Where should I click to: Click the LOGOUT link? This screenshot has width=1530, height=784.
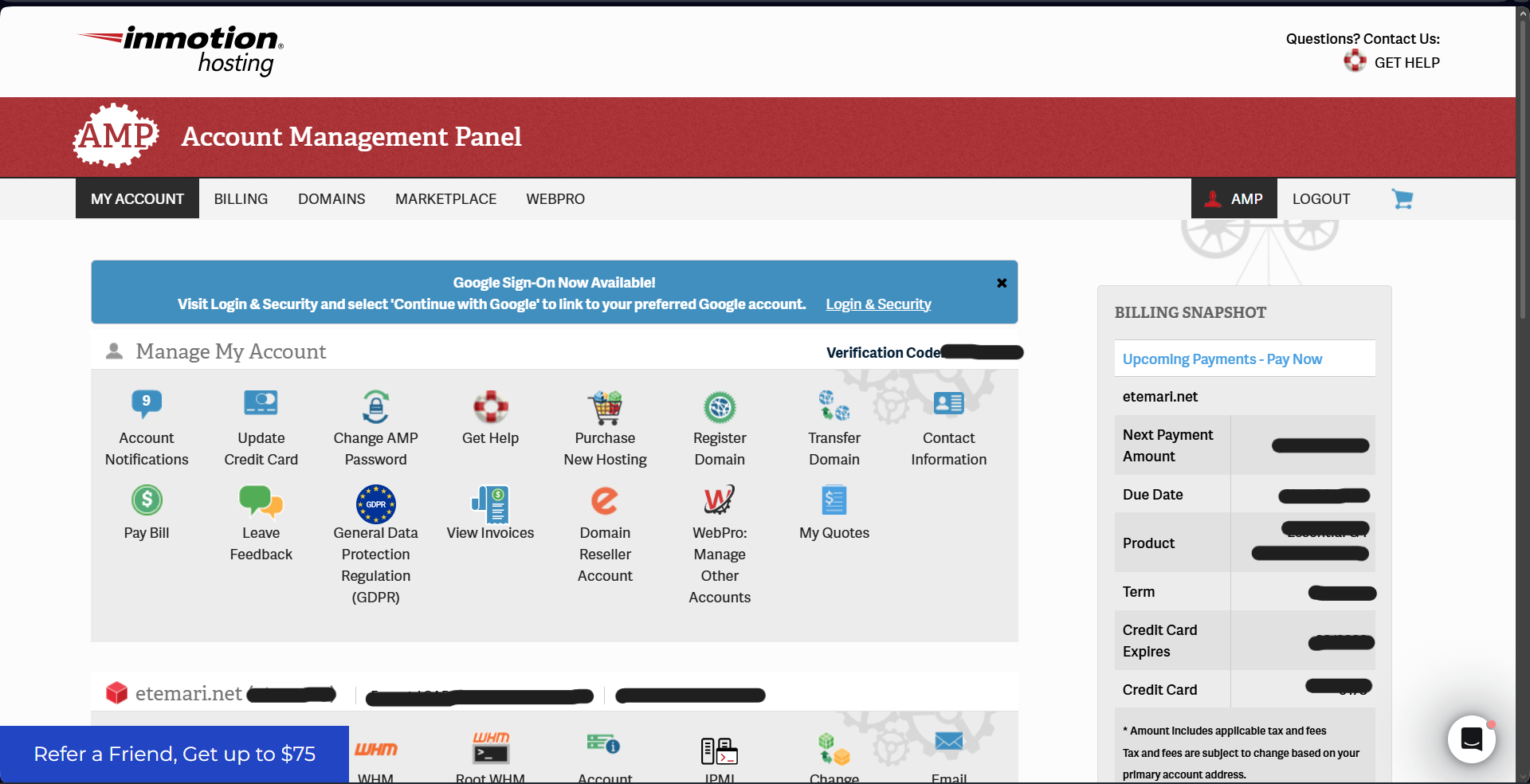tap(1321, 198)
